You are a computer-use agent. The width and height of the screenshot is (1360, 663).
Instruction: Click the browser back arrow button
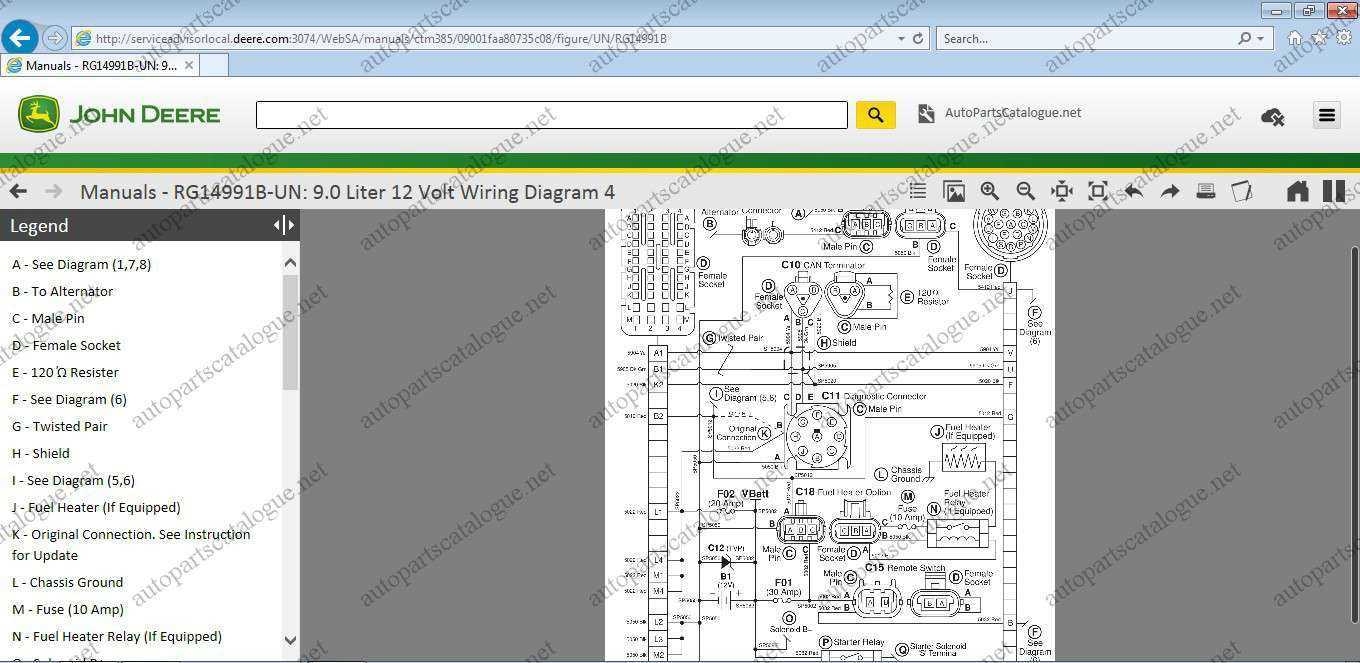pyautogui.click(x=19, y=38)
